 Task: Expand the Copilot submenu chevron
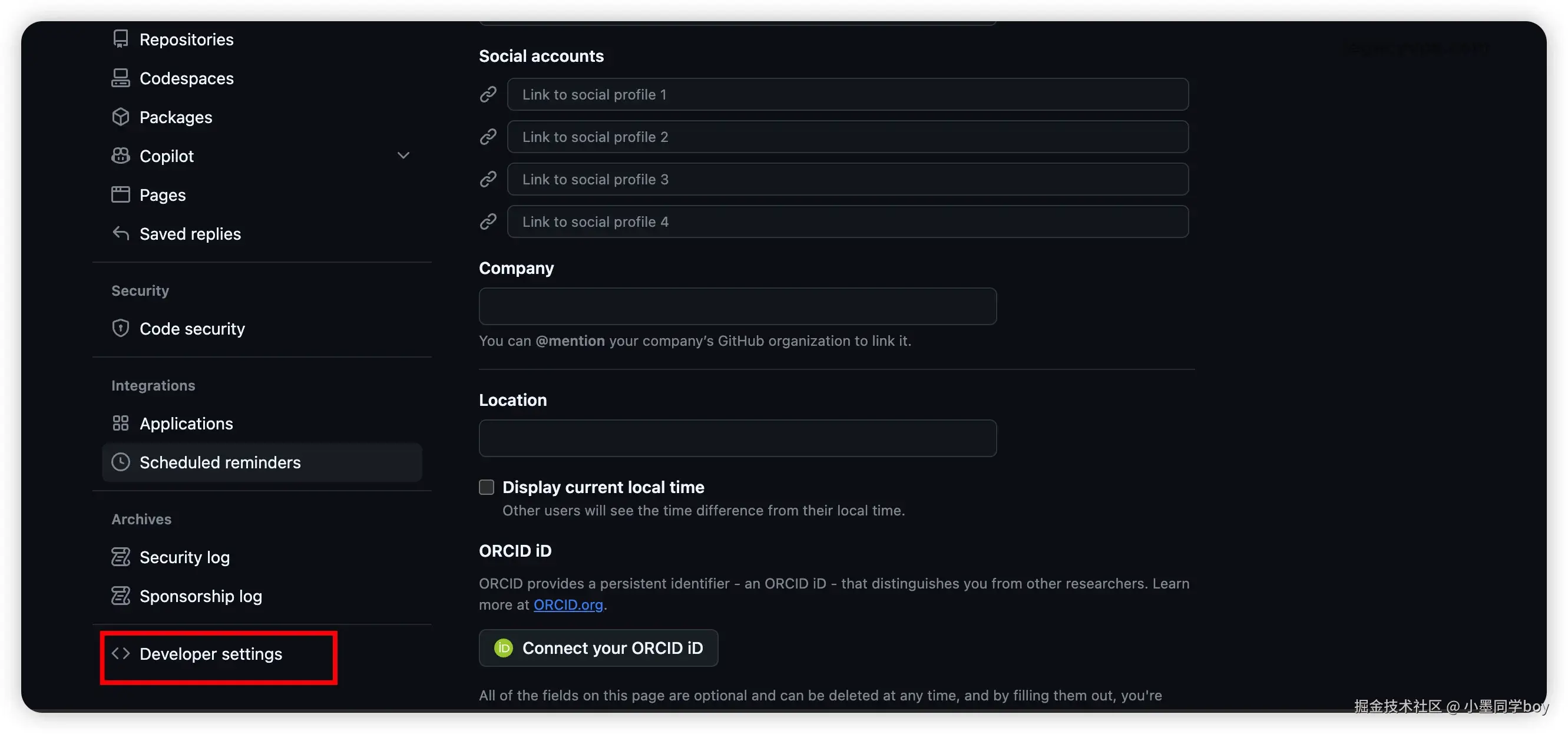403,156
